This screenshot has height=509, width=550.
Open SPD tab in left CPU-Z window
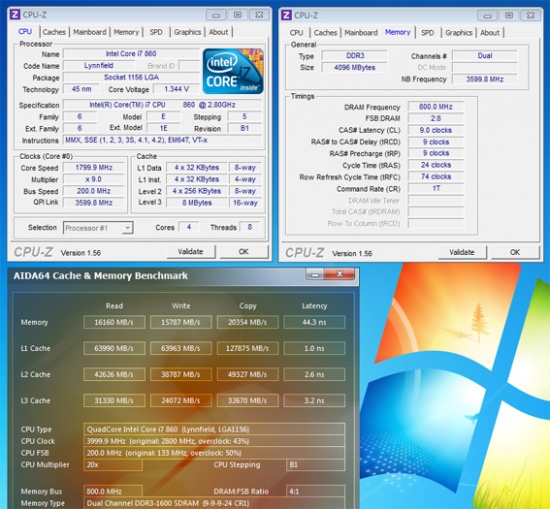(x=156, y=32)
